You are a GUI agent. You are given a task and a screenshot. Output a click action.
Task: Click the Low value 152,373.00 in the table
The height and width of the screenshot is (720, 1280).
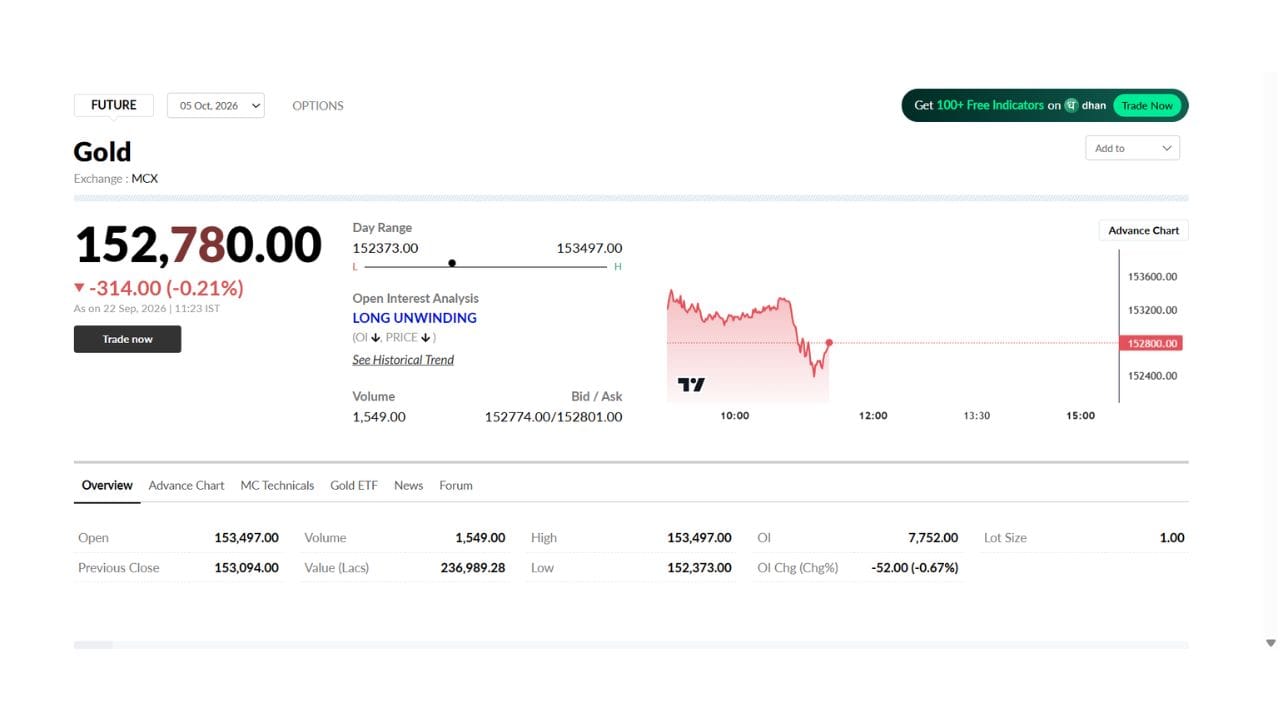[699, 568]
